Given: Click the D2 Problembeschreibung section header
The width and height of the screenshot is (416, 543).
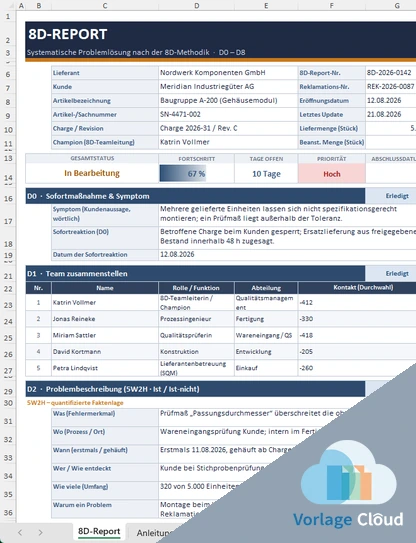Looking at the screenshot, I should pyautogui.click(x=195, y=389).
